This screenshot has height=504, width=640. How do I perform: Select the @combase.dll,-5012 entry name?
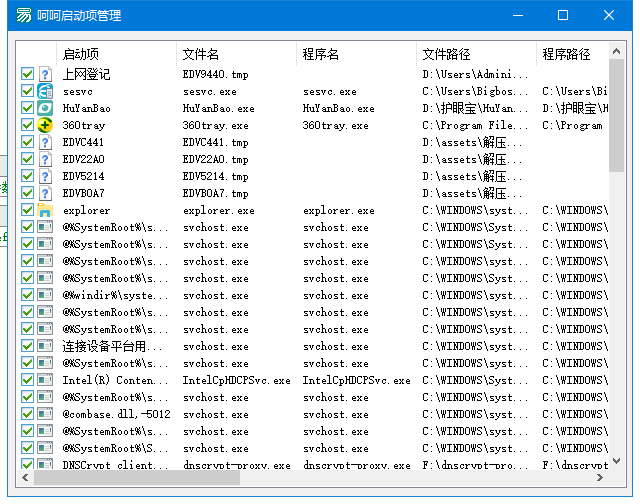click(x=116, y=414)
